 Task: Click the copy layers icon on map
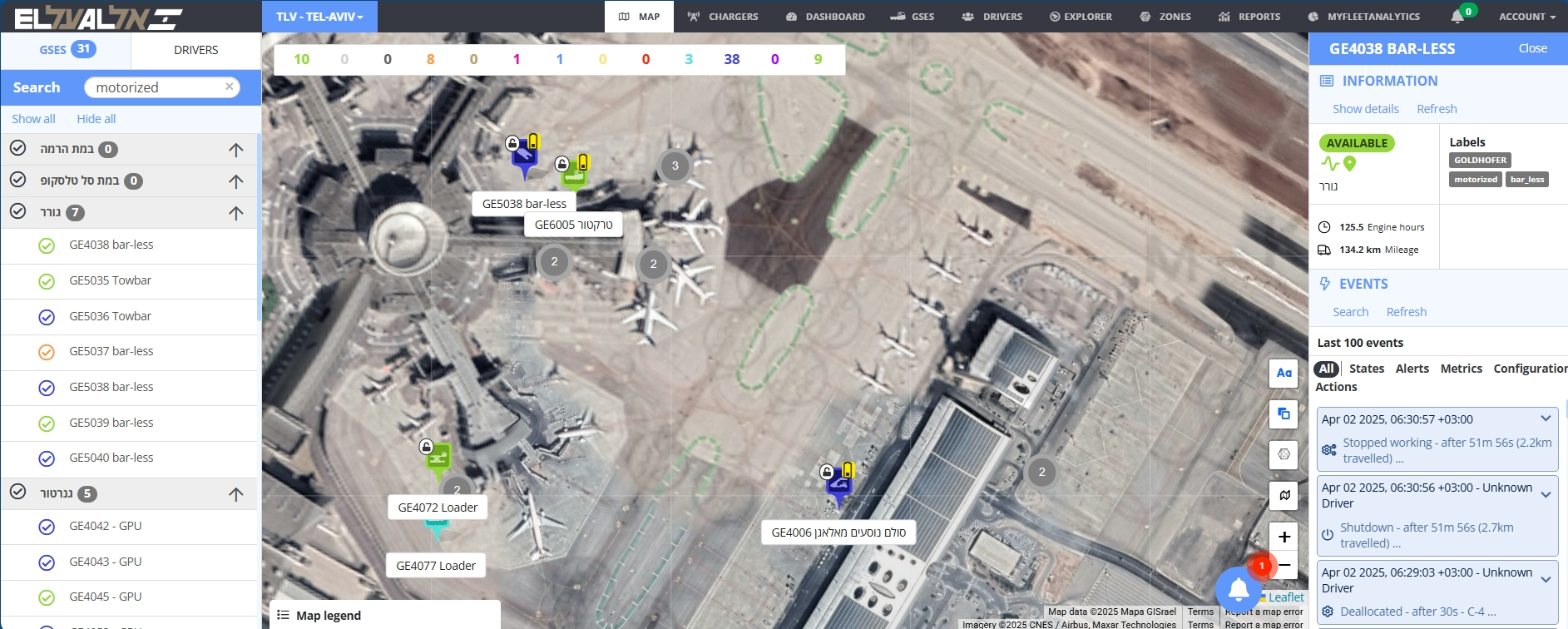pos(1284,414)
